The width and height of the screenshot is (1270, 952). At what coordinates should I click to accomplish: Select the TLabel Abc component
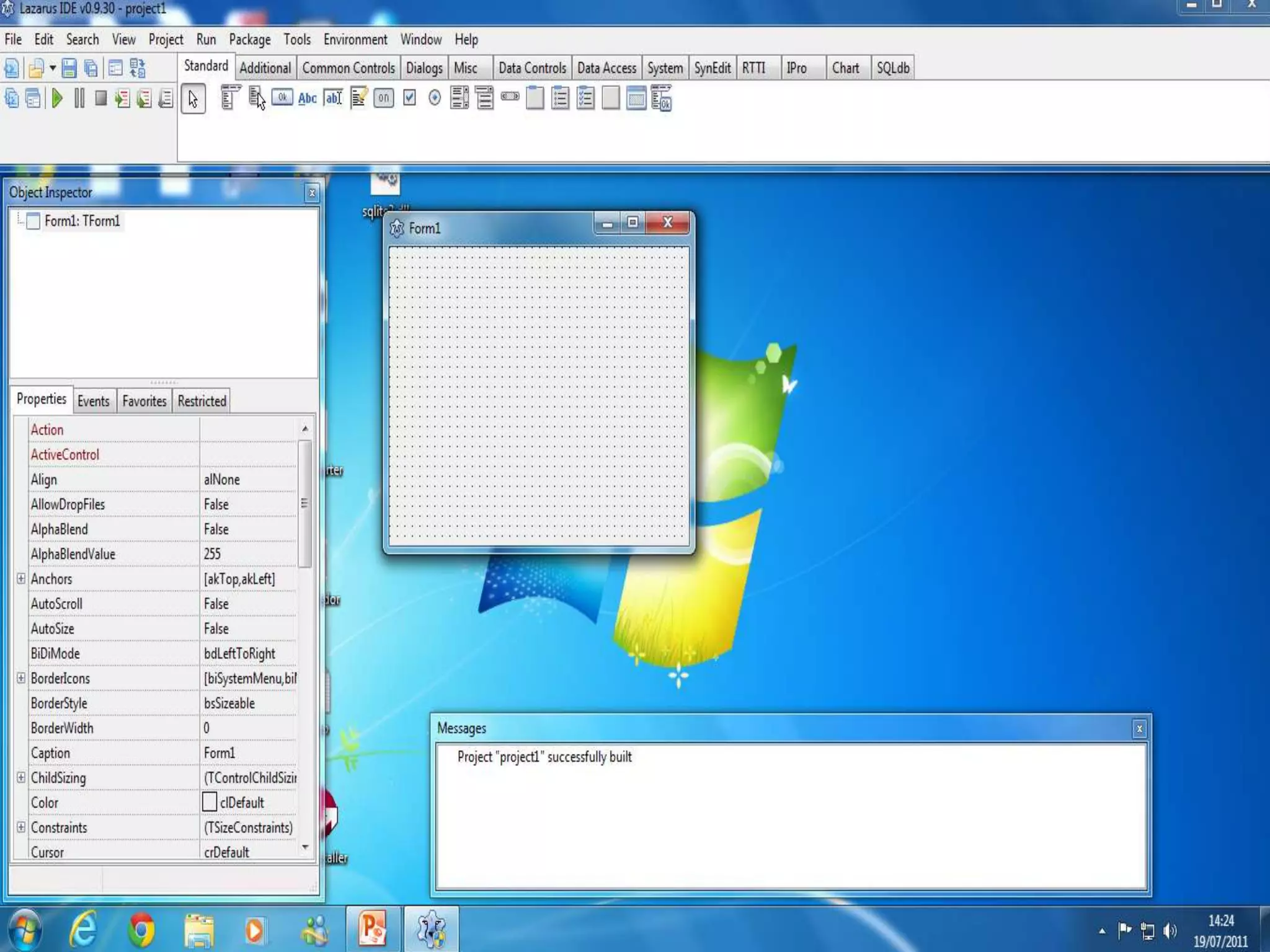click(308, 98)
